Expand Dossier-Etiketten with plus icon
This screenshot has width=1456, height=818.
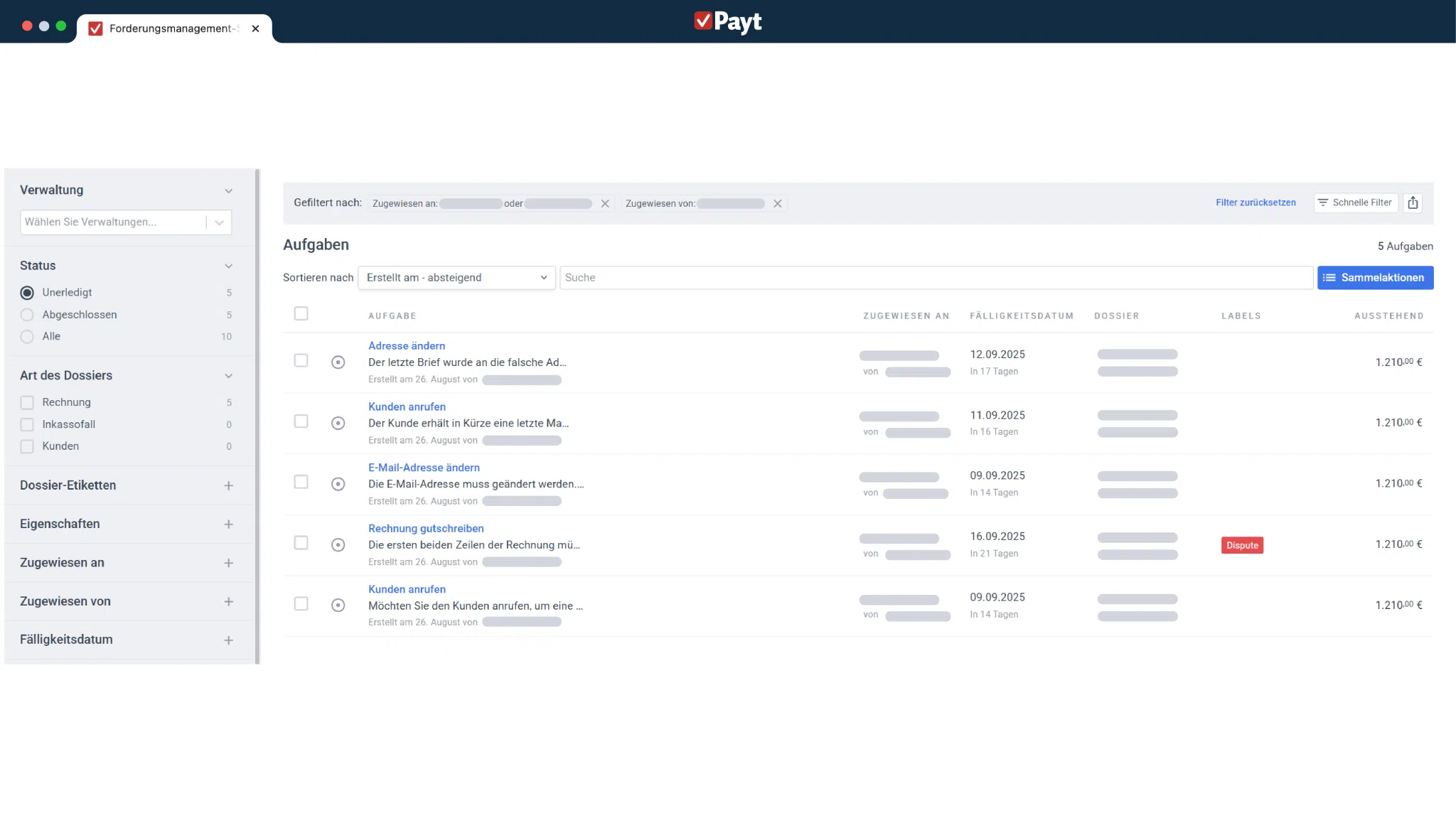[x=228, y=485]
